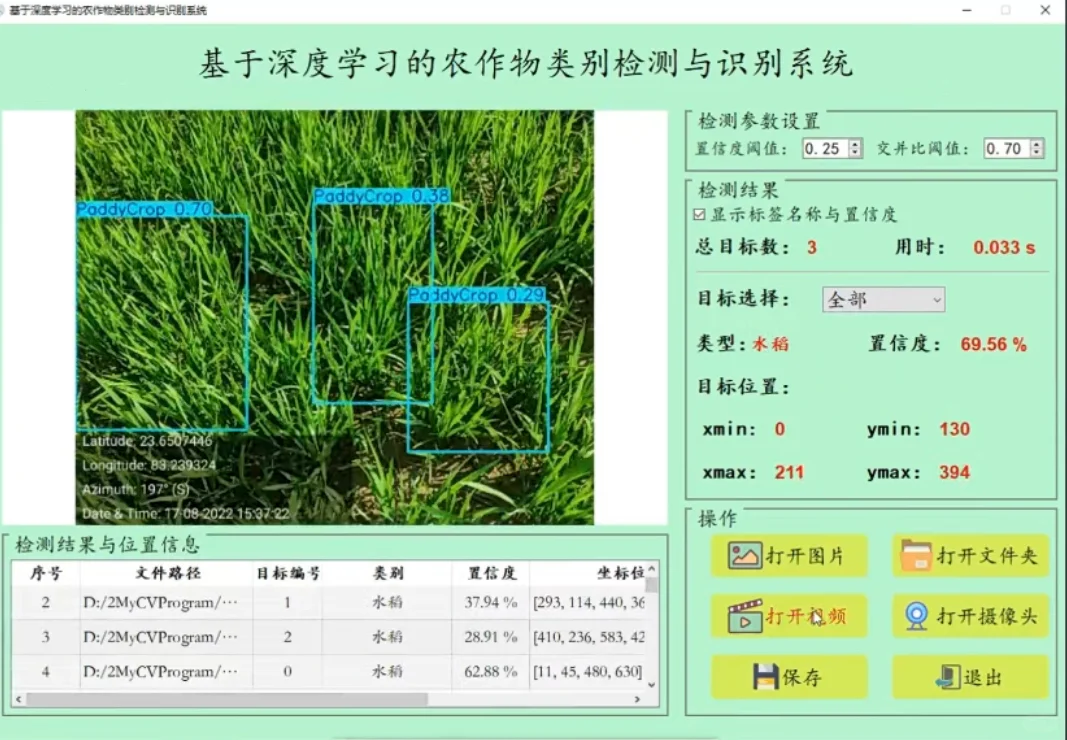Decrease 交并比阈值 using its down arrow
1067x740 pixels.
pos(1035,152)
